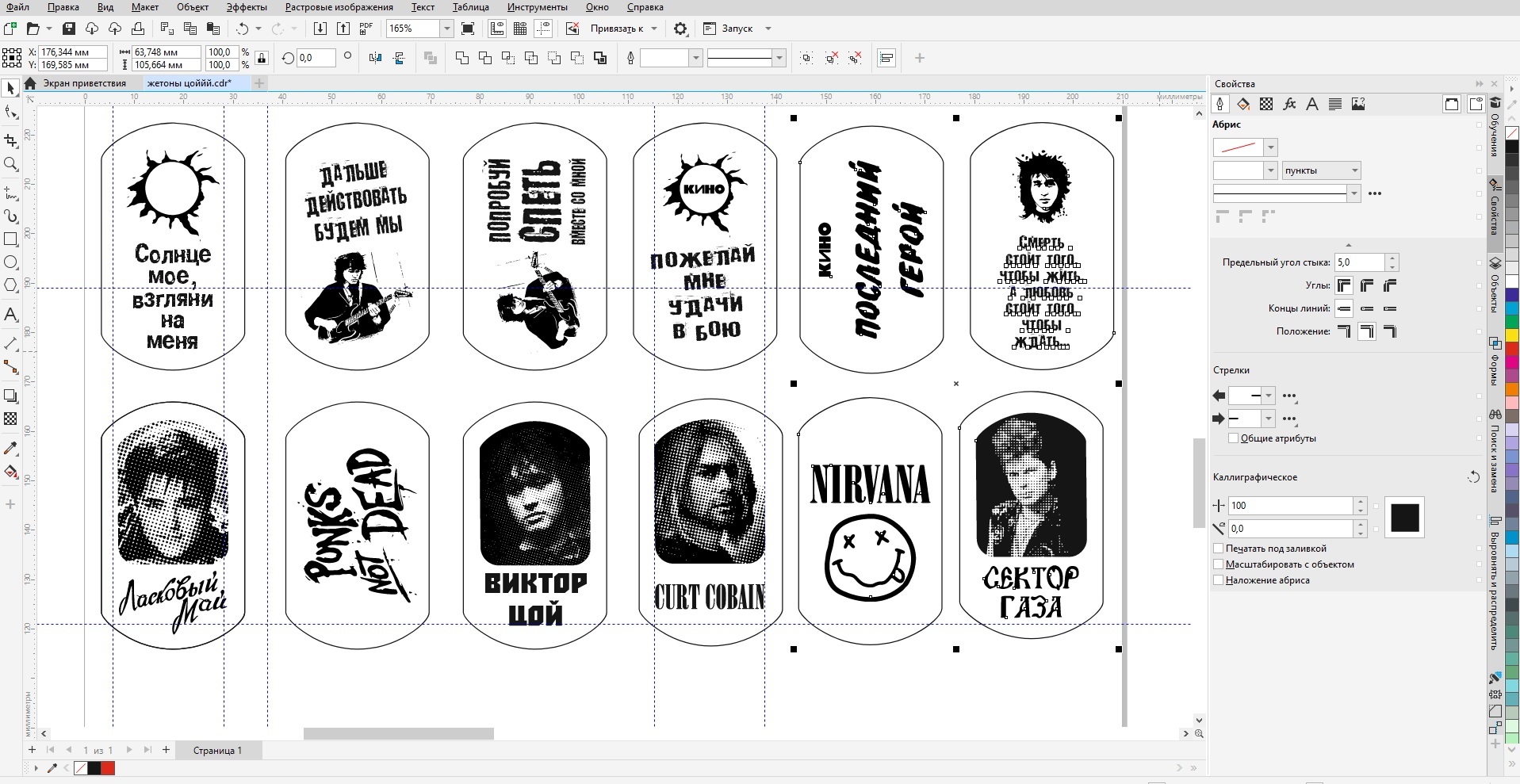The image size is (1520, 784).
Task: Pick red swatch in document palette
Action: click(108, 768)
